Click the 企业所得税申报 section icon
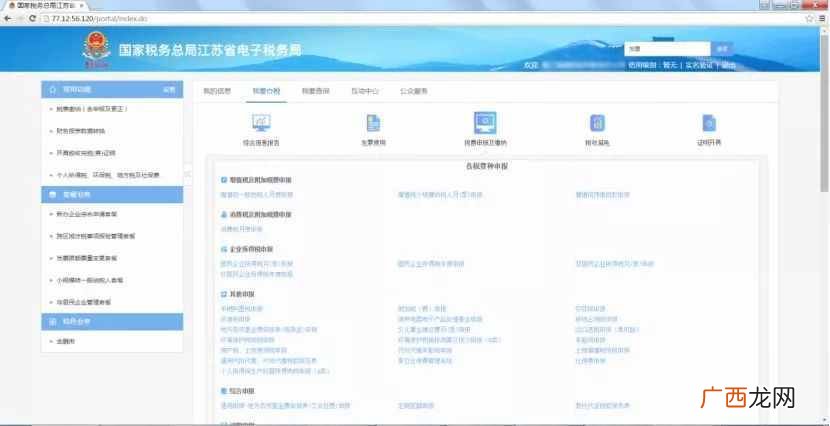 224,249
